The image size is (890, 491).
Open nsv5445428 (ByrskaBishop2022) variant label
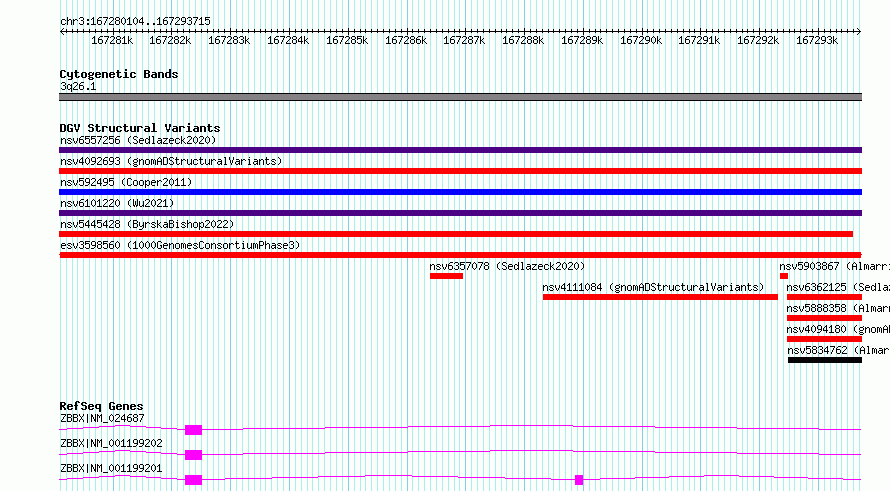tap(147, 224)
